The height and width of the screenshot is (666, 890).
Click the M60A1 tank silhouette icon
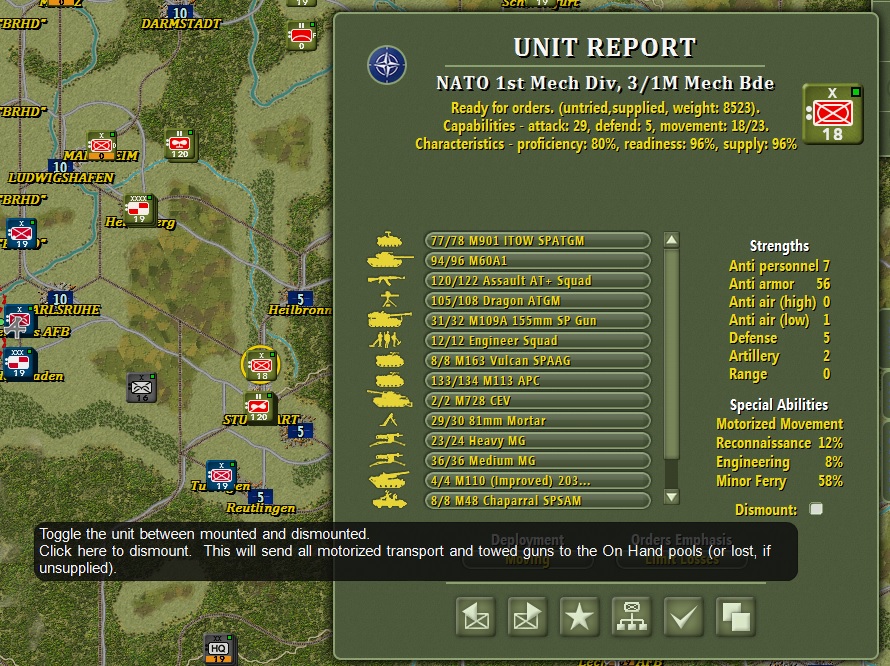tap(389, 260)
